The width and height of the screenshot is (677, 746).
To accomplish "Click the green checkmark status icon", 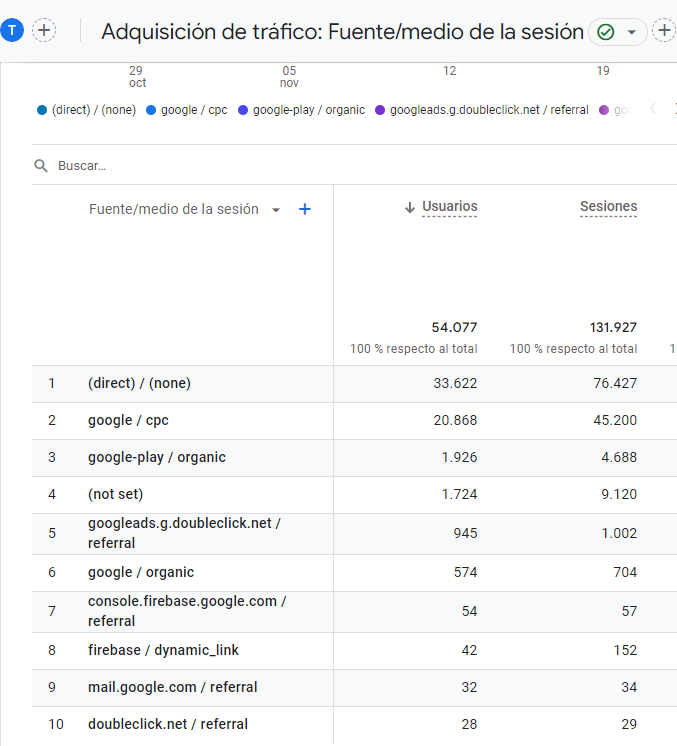I will (x=605, y=32).
